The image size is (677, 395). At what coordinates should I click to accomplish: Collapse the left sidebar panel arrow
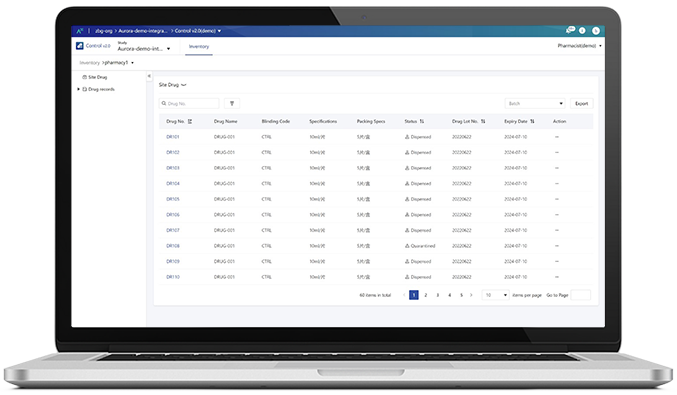(x=149, y=76)
